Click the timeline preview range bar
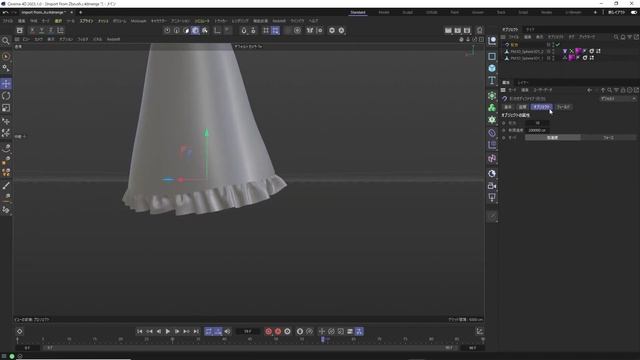 (x=249, y=348)
